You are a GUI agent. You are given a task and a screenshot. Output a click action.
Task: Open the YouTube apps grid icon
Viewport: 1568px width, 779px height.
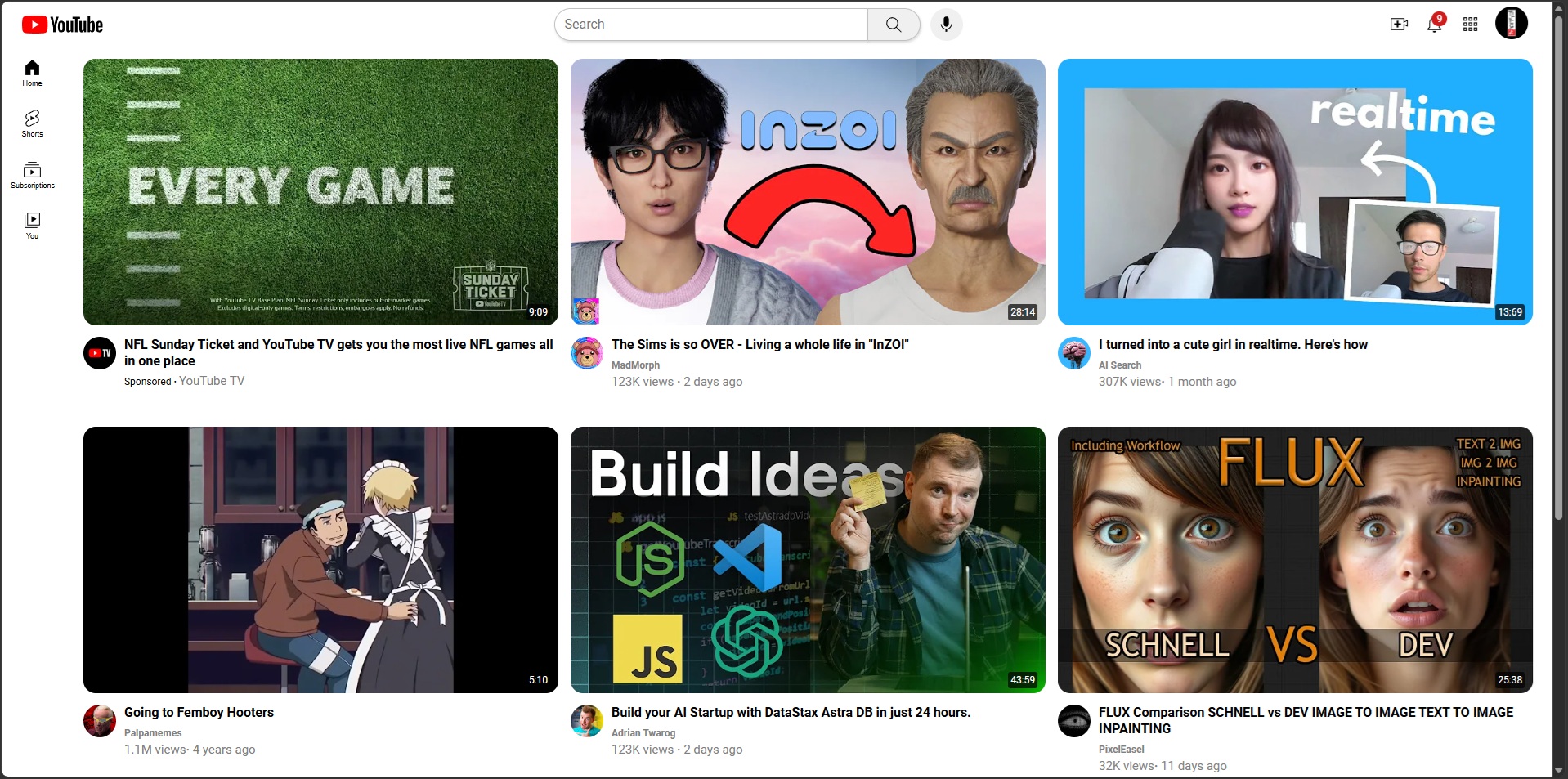(x=1470, y=25)
